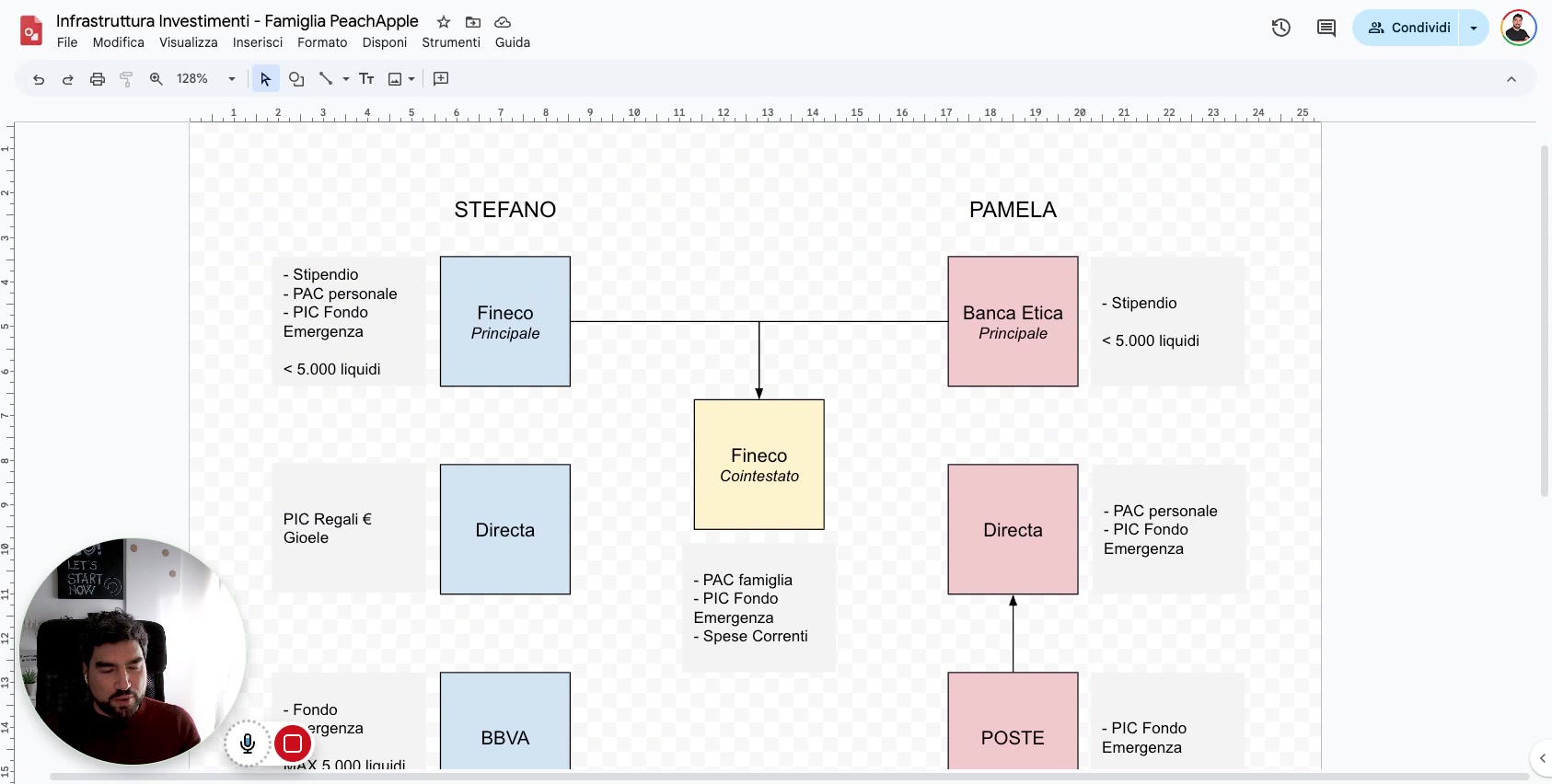Click the horizontal scrollbar at bottom
Viewport: 1552px width, 784px height.
789,777
